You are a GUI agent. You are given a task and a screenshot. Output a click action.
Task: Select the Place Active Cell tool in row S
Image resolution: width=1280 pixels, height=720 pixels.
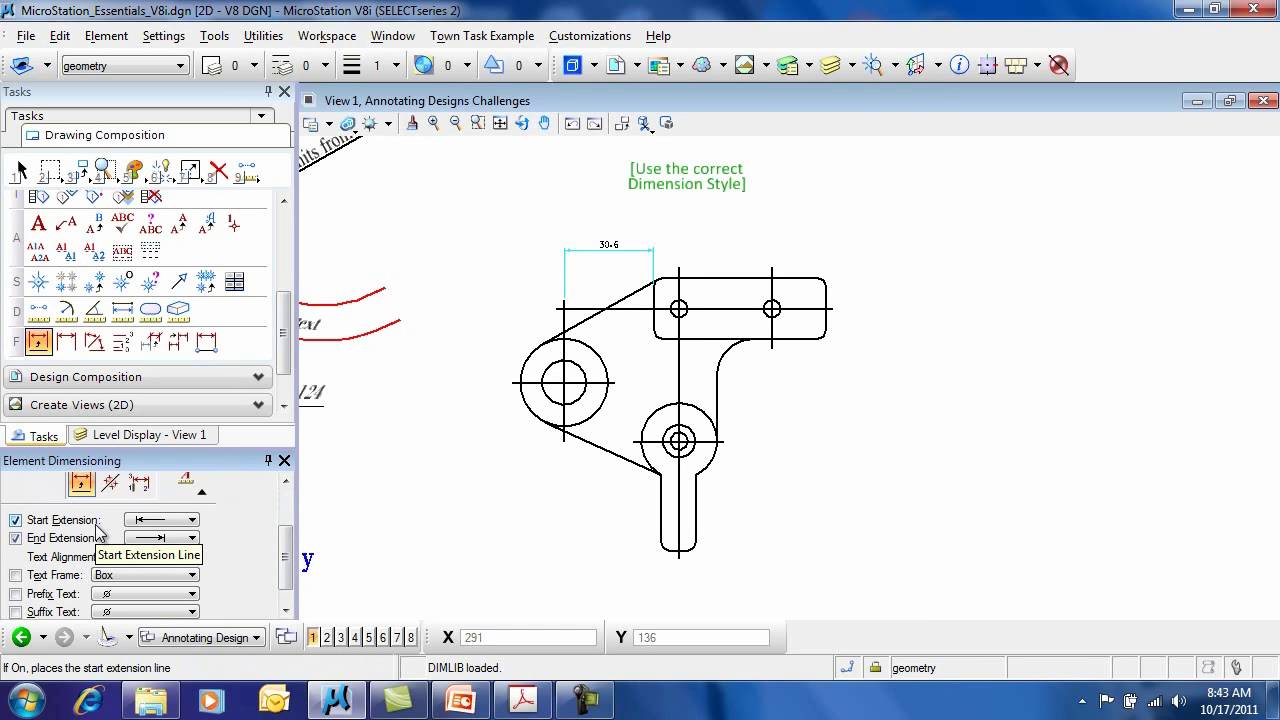point(38,282)
